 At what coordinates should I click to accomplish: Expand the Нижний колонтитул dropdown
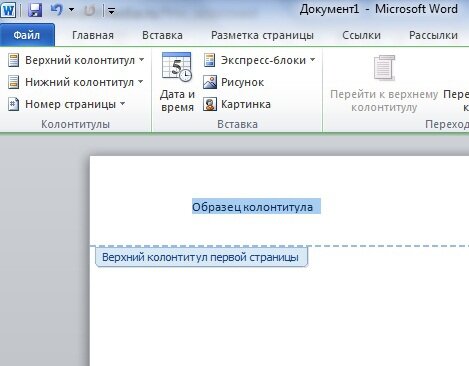click(x=76, y=82)
